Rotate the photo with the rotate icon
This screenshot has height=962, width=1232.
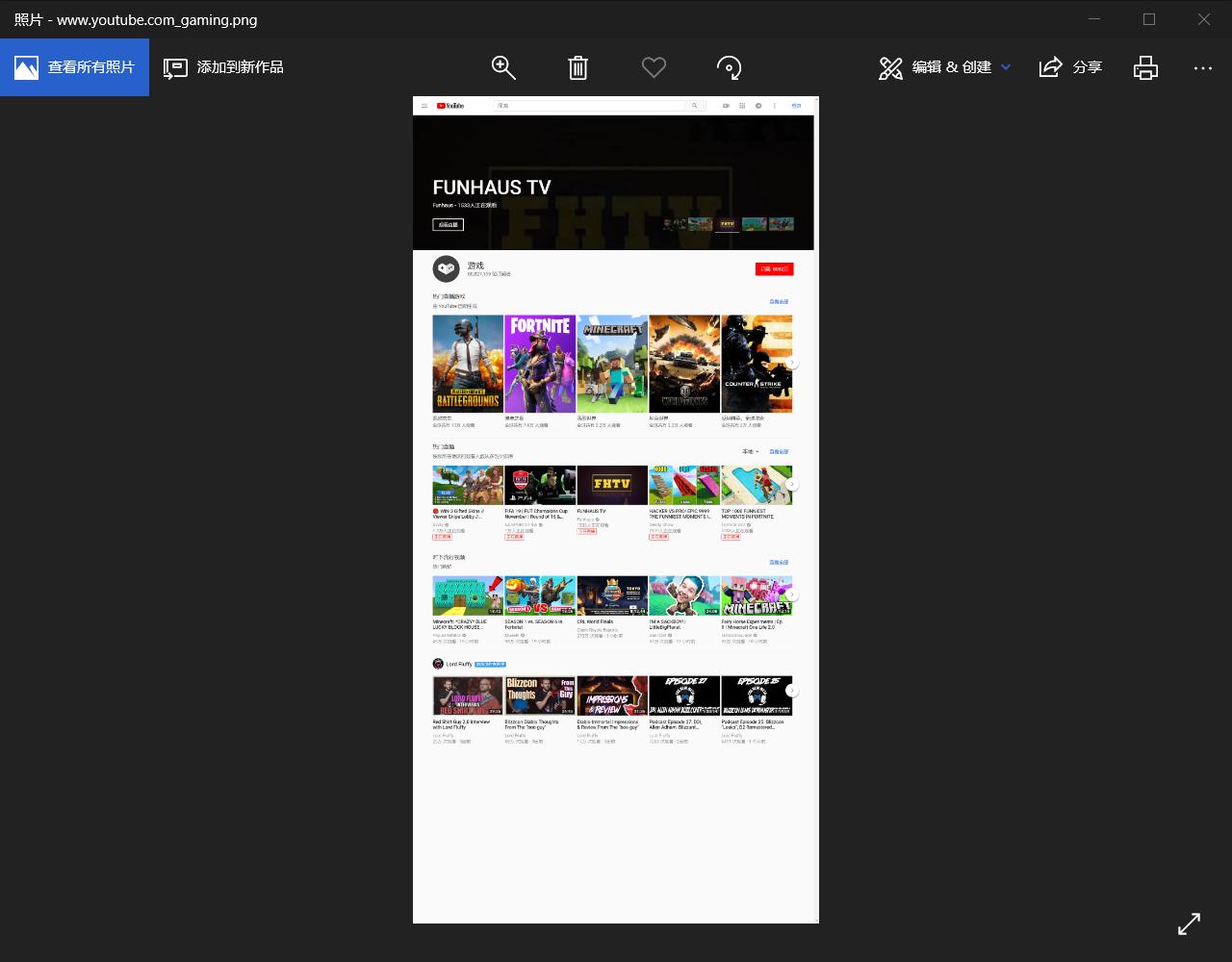(x=729, y=67)
